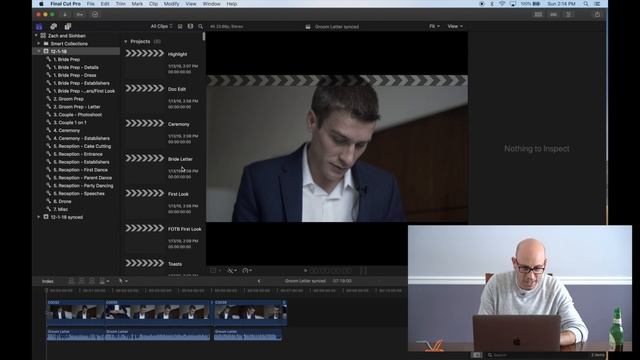Show or hide the Inspector panel
This screenshot has width=640, height=360.
[x=568, y=14]
